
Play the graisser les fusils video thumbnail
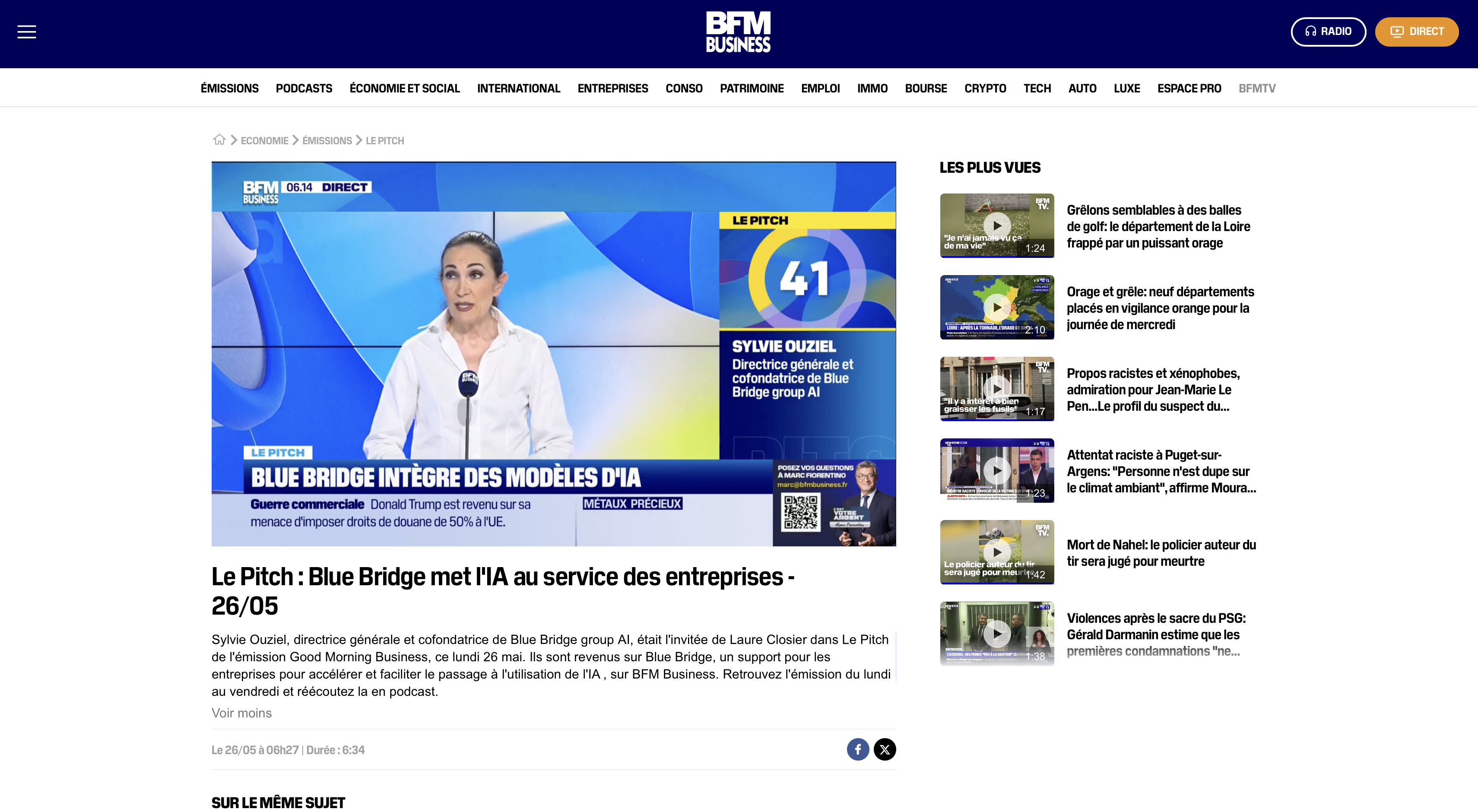pos(997,388)
